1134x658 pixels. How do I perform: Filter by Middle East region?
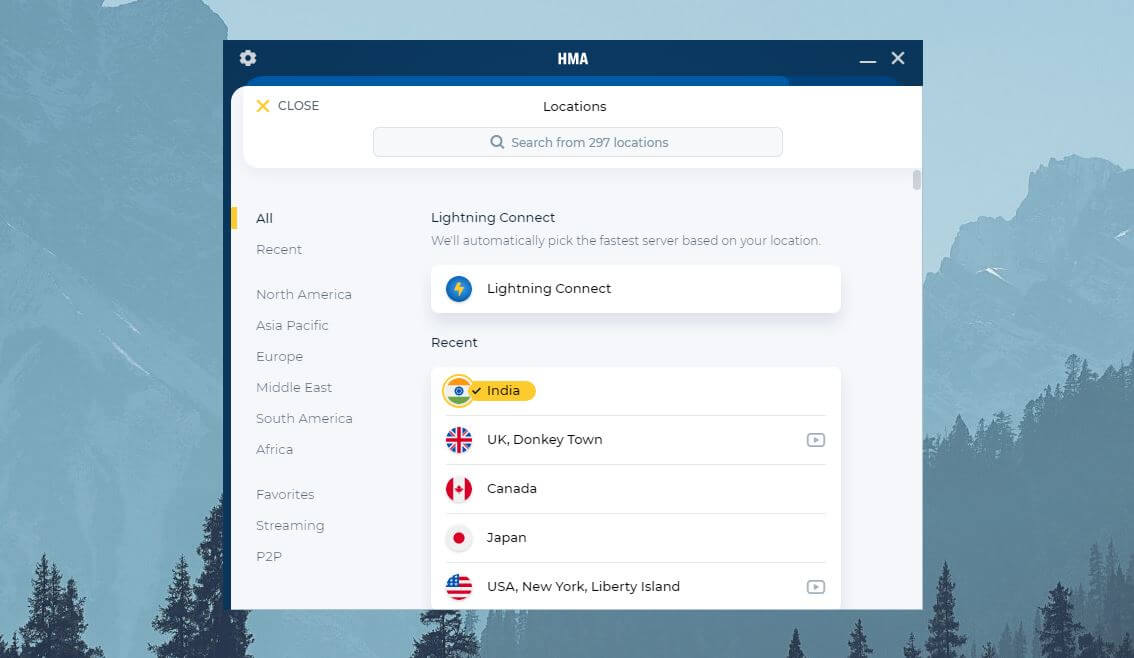(294, 388)
